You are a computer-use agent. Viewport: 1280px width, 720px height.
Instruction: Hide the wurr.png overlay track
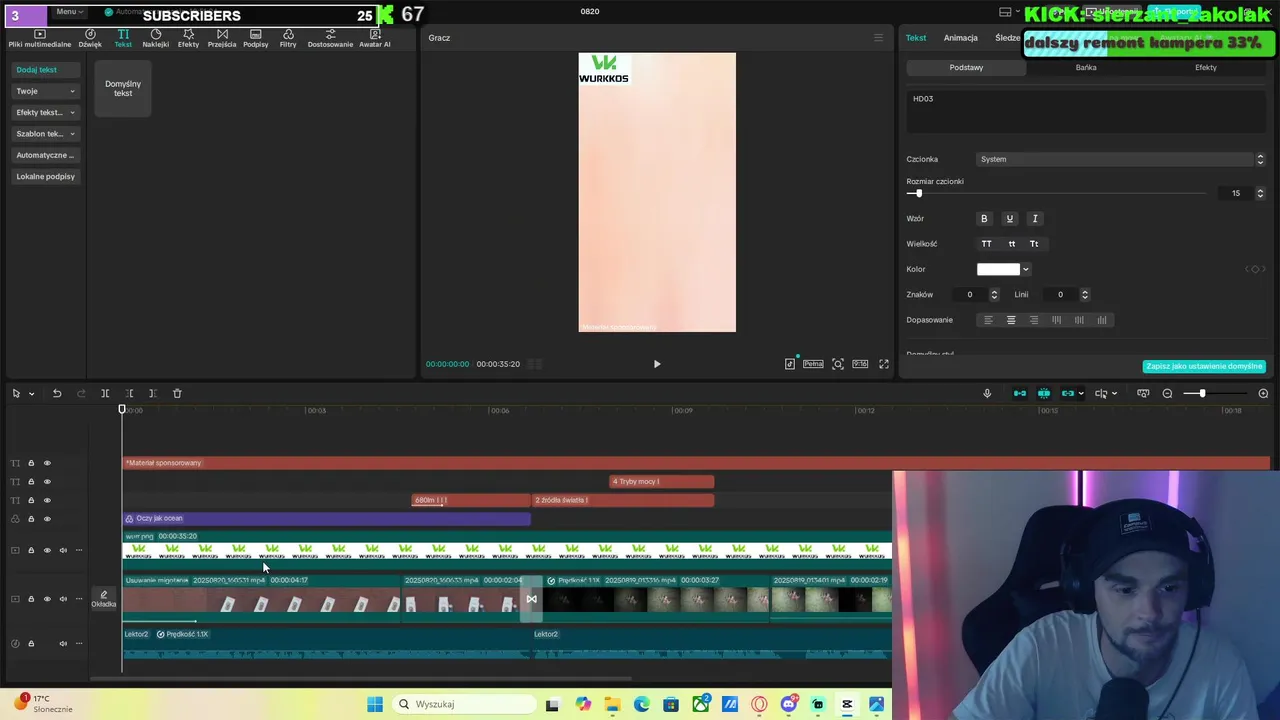point(46,550)
